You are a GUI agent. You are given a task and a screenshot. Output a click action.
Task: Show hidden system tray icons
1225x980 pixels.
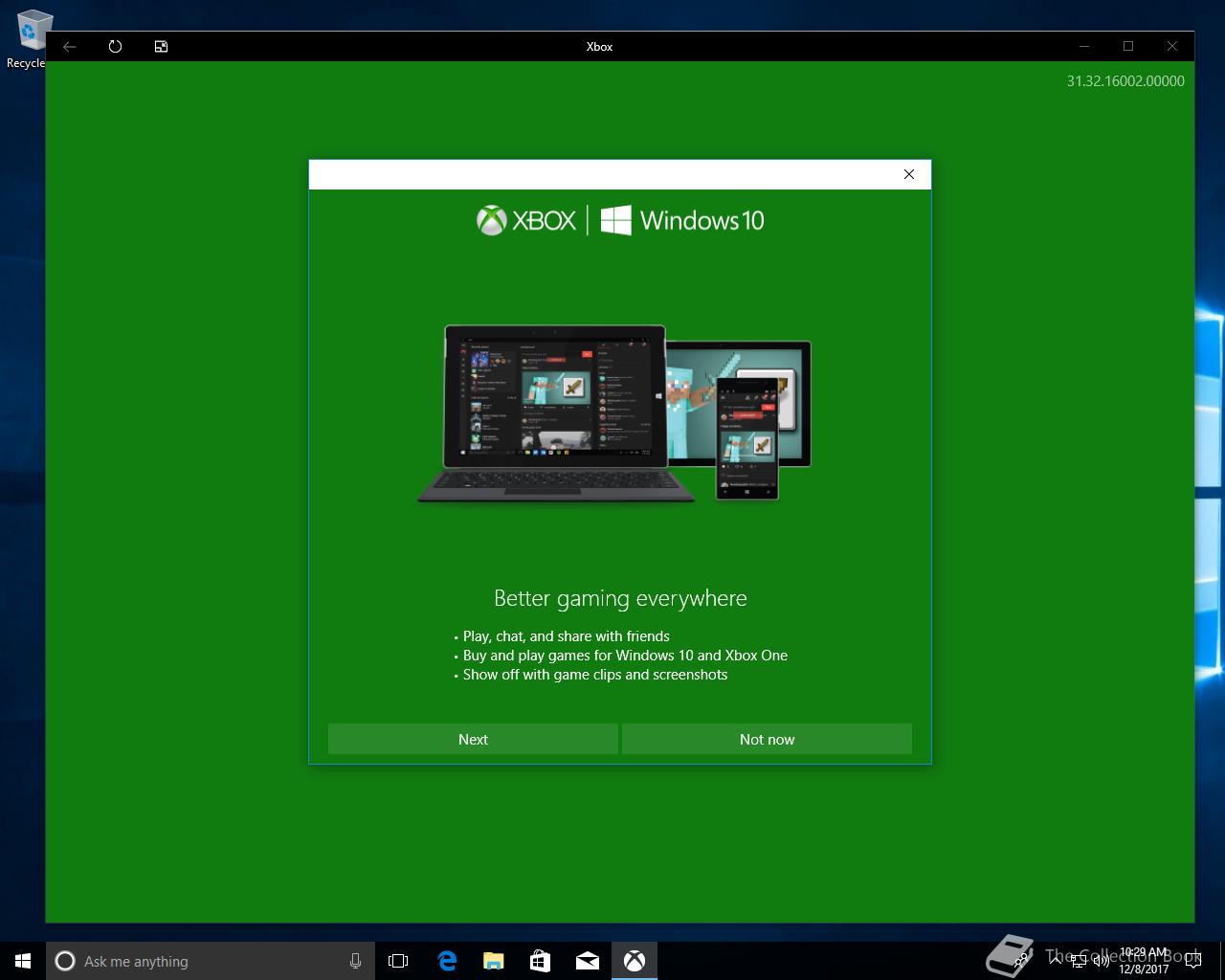pos(1057,960)
